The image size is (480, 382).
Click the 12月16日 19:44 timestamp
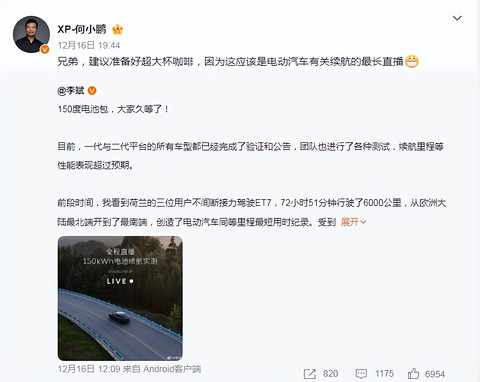click(89, 45)
